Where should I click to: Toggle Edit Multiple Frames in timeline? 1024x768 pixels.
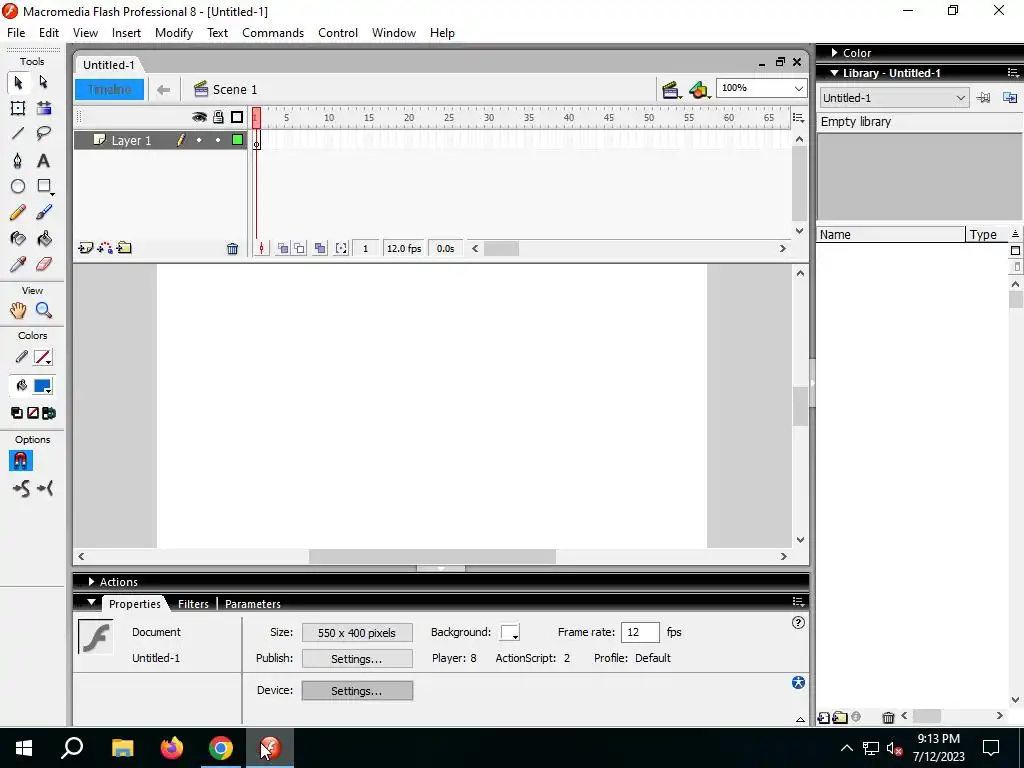coord(320,248)
